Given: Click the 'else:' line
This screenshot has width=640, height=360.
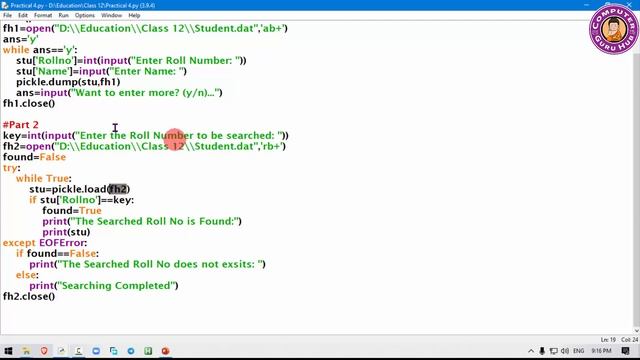Looking at the screenshot, I should 27,275.
